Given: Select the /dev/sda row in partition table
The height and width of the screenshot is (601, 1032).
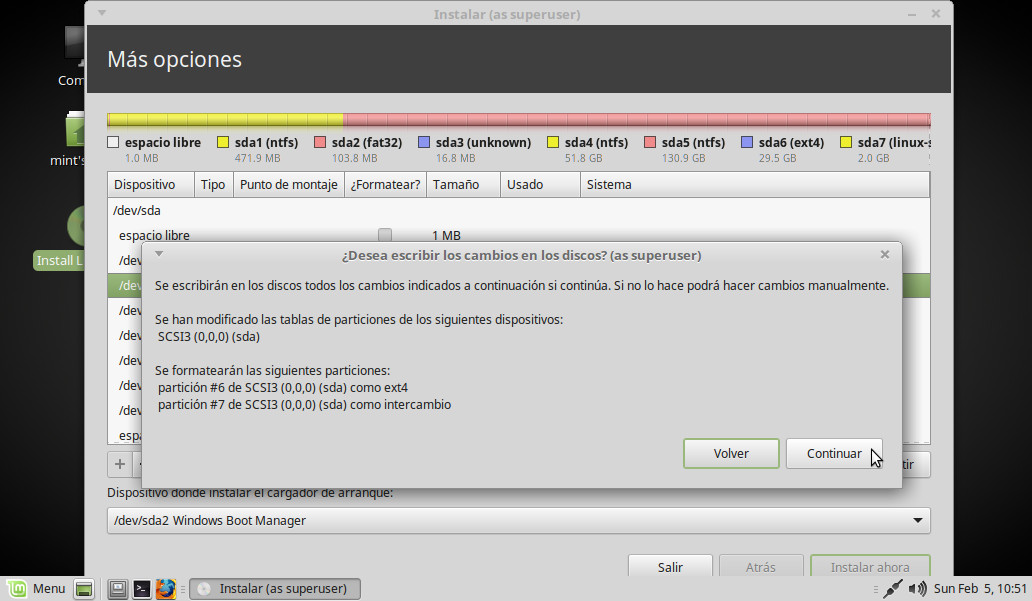Looking at the screenshot, I should [x=137, y=210].
